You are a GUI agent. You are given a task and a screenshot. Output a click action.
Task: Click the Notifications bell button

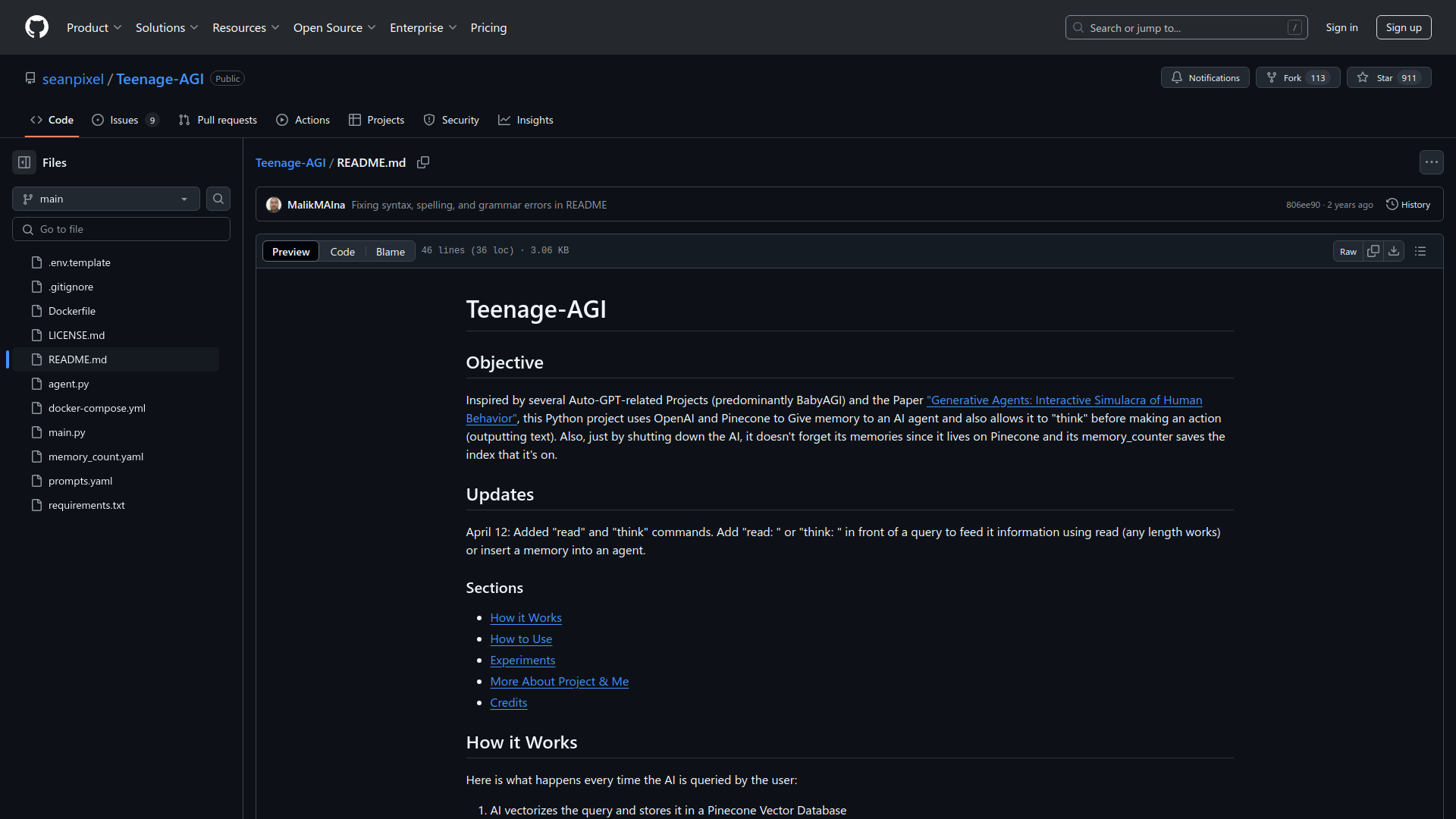(x=1205, y=77)
